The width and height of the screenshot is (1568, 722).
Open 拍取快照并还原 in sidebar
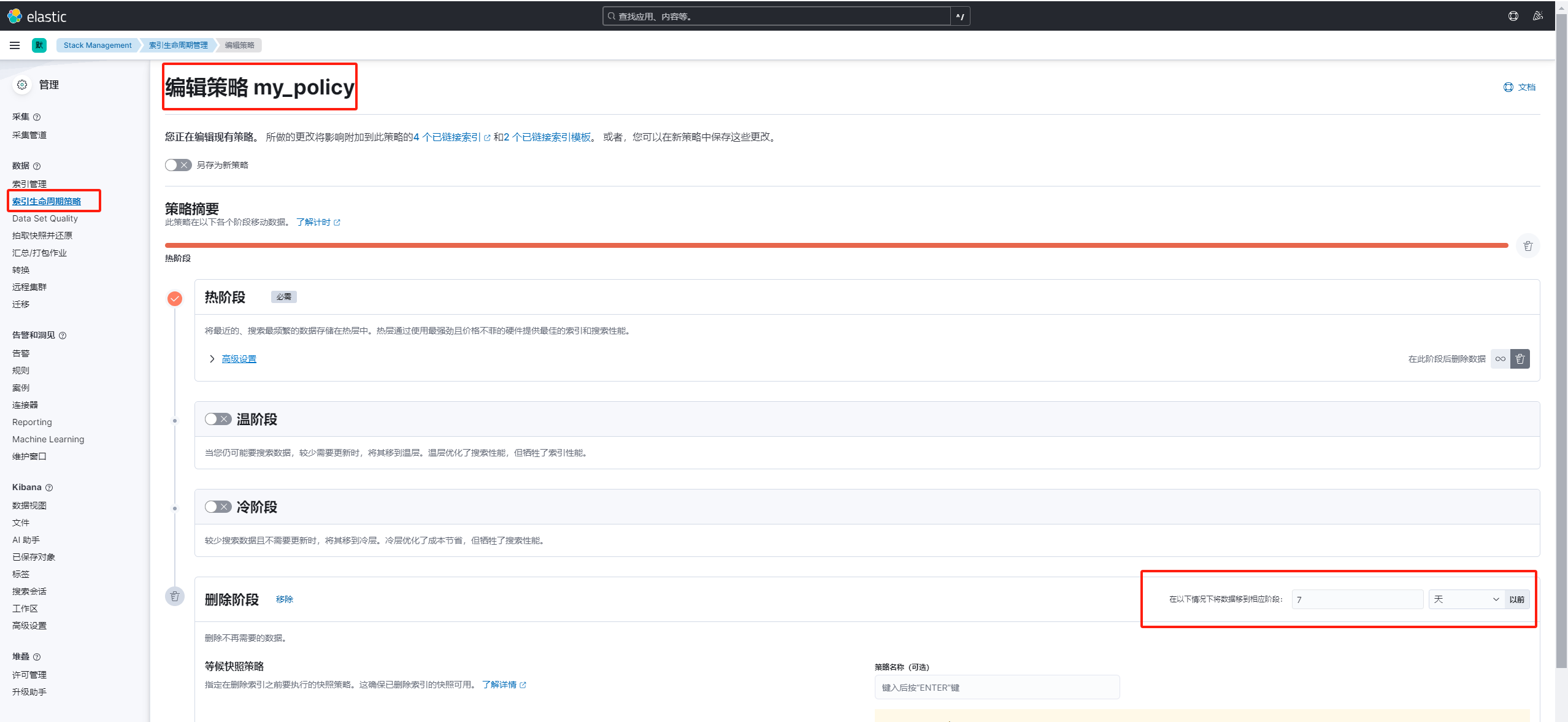point(42,236)
